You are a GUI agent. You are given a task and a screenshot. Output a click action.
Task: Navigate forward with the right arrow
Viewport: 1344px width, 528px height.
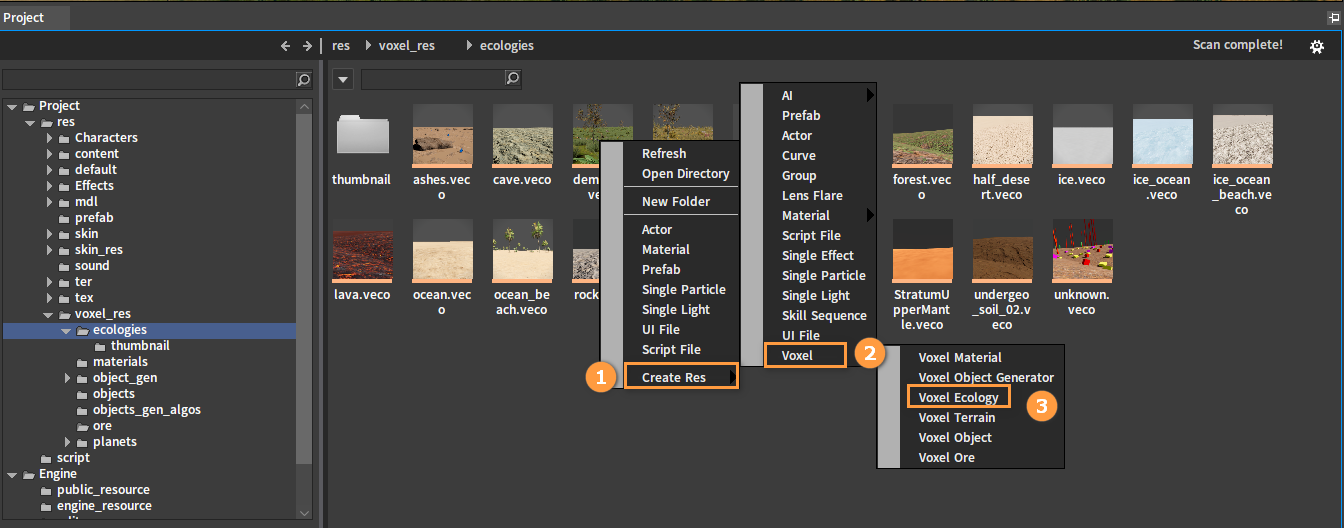point(307,46)
